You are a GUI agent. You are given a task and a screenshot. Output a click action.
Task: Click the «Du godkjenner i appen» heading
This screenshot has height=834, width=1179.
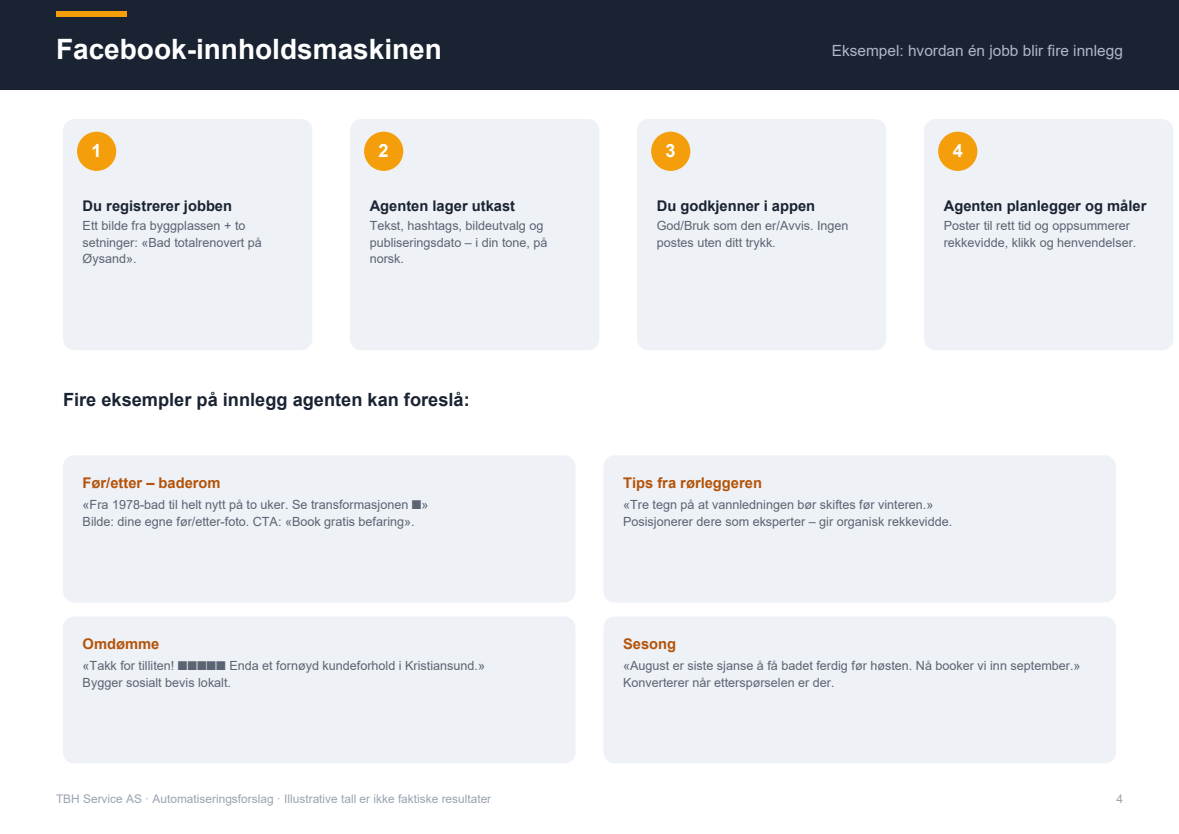735,206
